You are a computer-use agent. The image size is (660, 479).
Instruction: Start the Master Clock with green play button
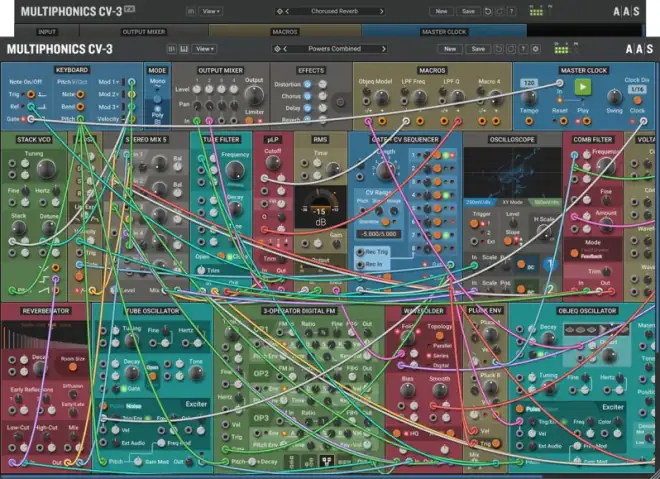tap(583, 87)
